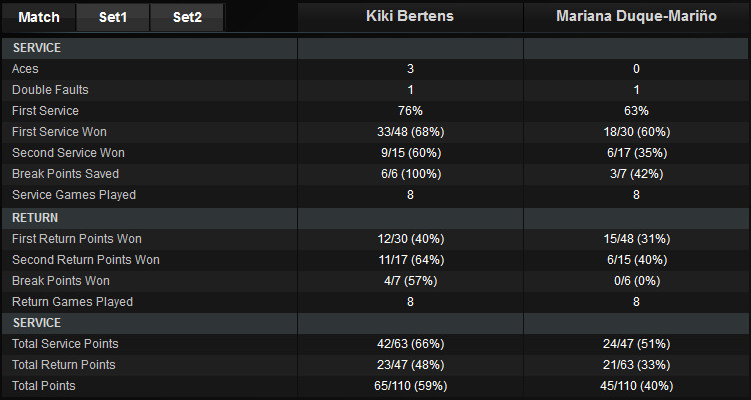Image resolution: width=751 pixels, height=400 pixels.
Task: Select the Second Return Points Won label
Action: click(x=85, y=260)
